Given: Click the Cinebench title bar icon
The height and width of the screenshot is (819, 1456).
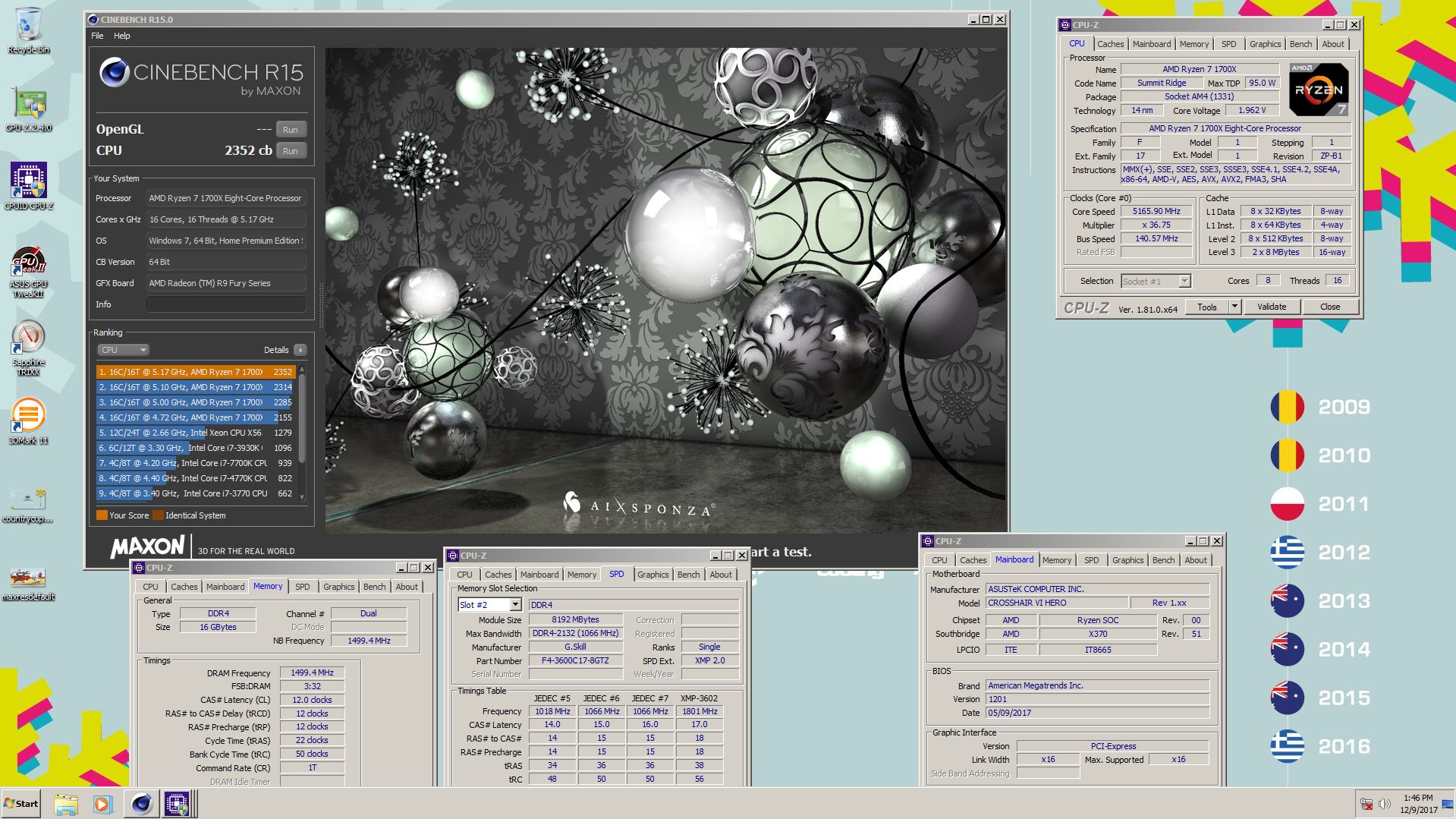Looking at the screenshot, I should tap(93, 20).
